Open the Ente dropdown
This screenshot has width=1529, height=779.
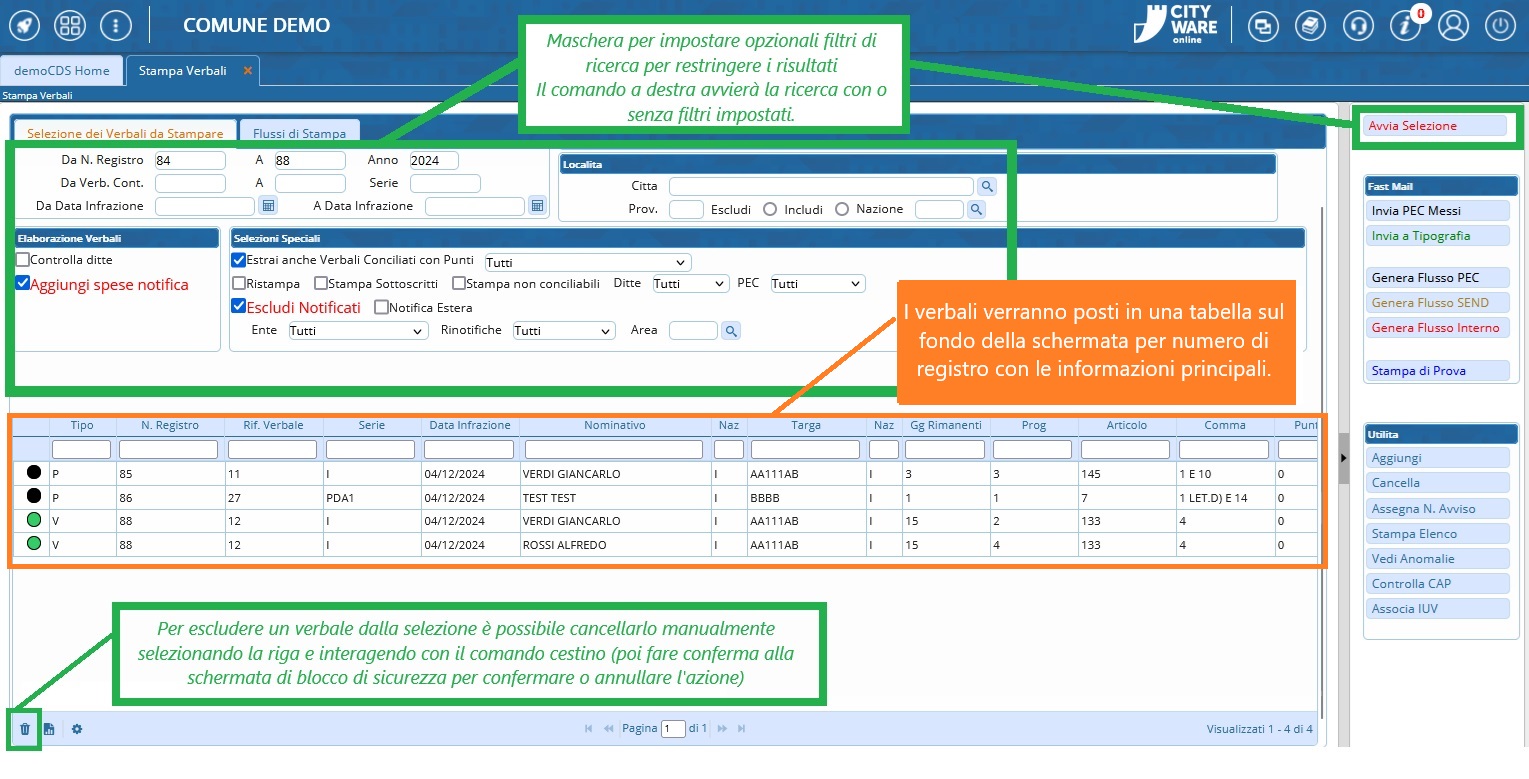pyautogui.click(x=358, y=331)
